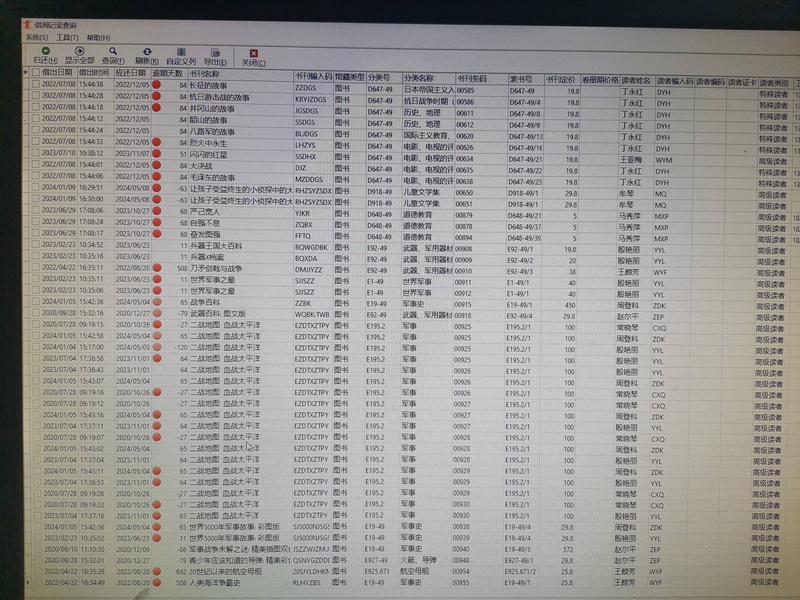Click the due date 2023/11/07
Screen dimensions: 800x600
click(x=132, y=153)
